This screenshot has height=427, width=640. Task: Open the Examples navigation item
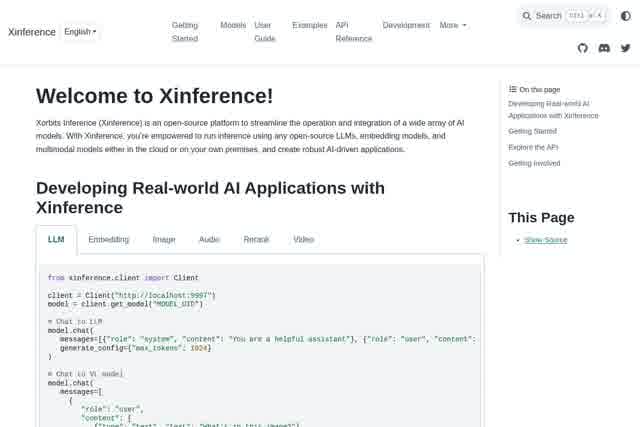(310, 25)
